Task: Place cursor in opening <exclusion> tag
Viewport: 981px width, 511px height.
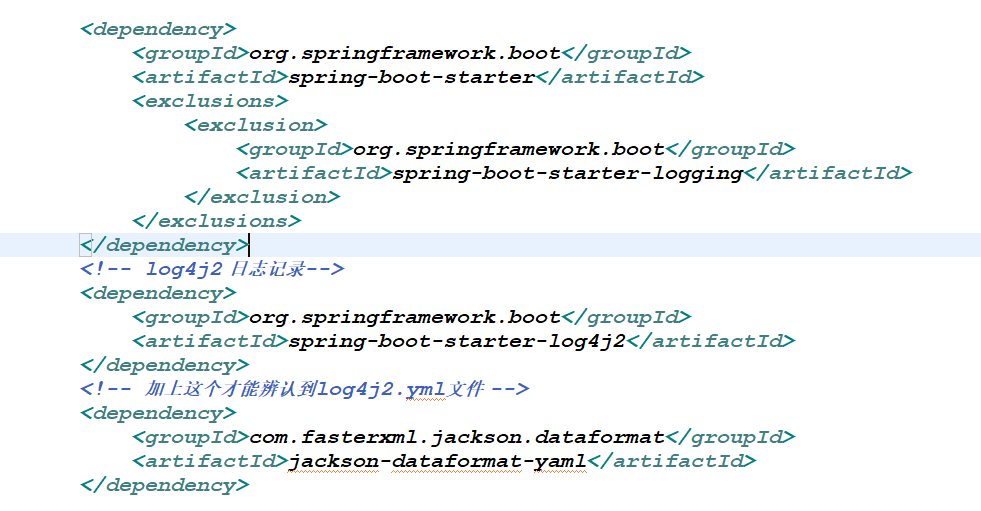Action: click(x=256, y=125)
